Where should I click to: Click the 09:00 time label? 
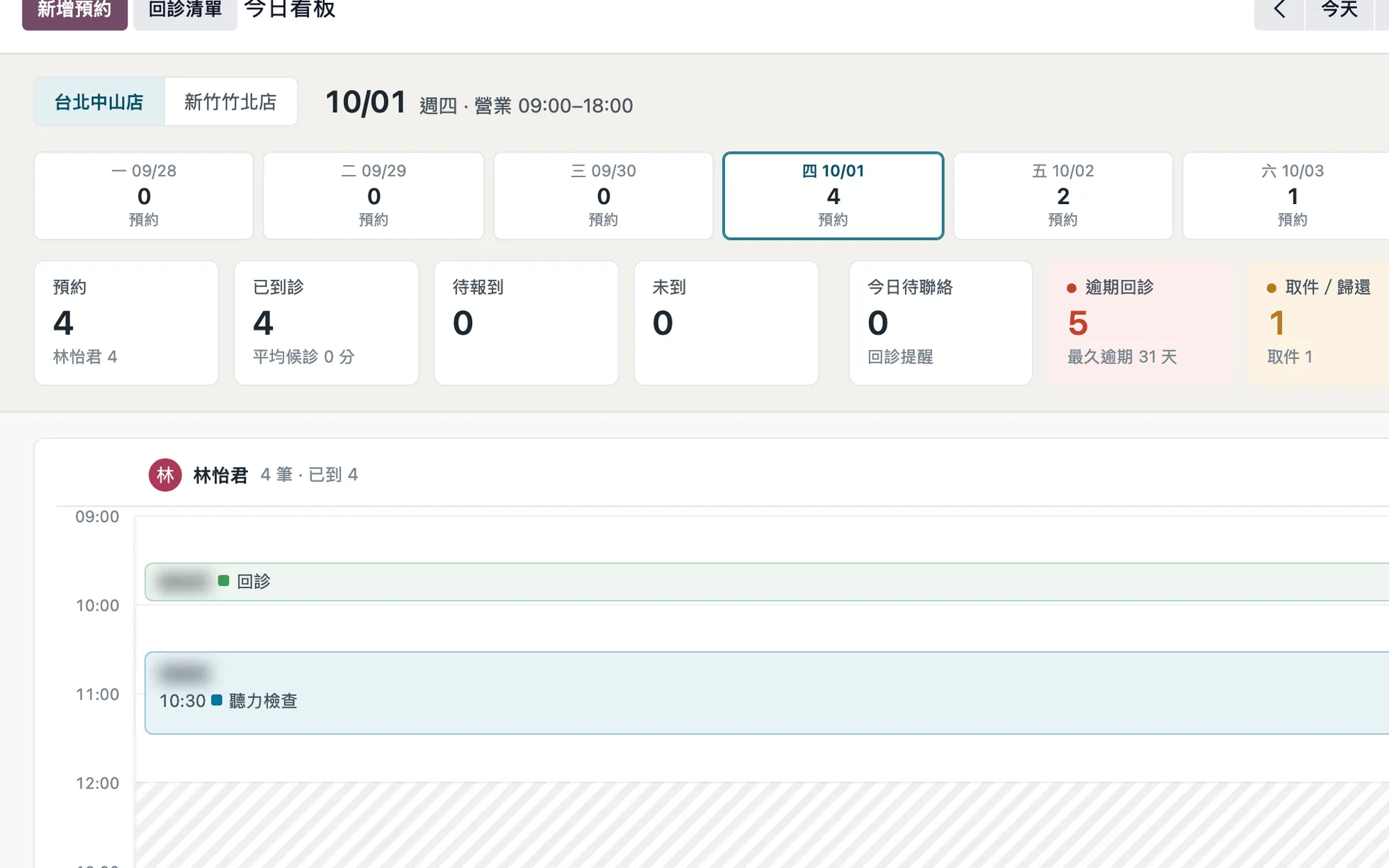point(97,517)
